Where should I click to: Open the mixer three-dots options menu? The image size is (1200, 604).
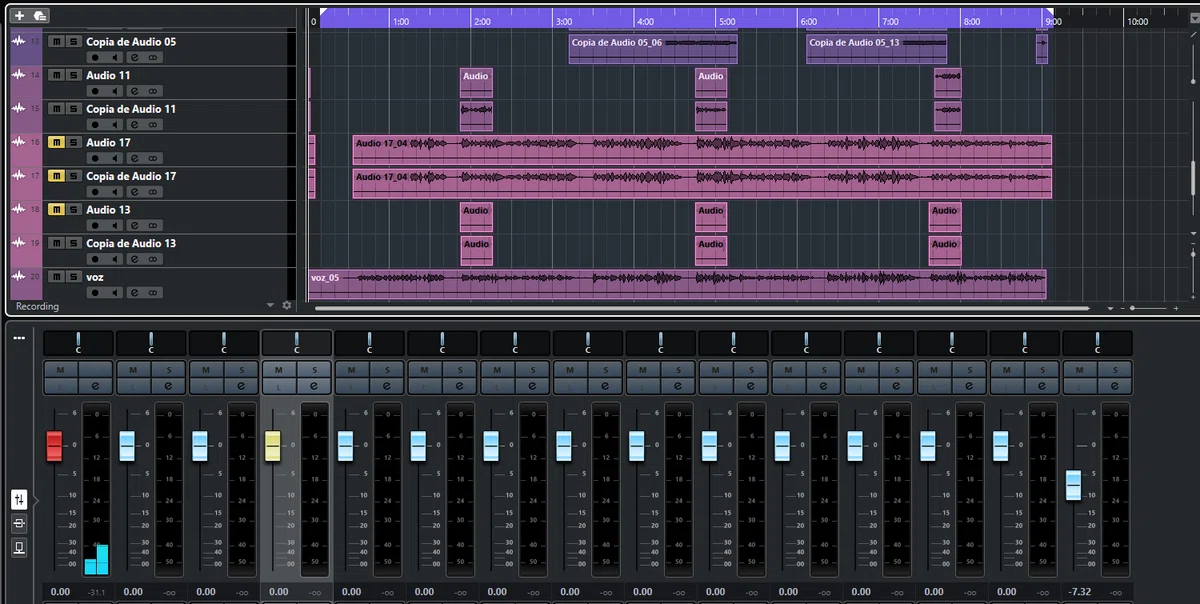(19, 338)
